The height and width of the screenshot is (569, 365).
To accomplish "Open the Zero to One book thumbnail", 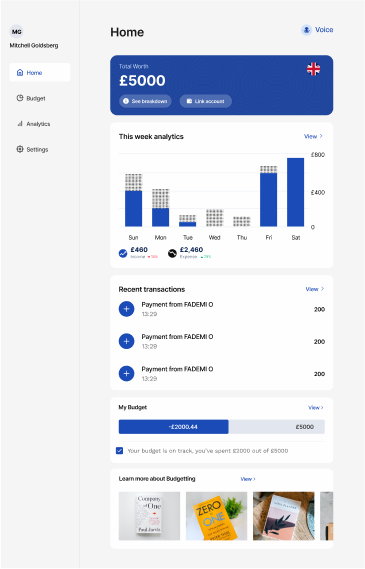I will [x=216, y=516].
